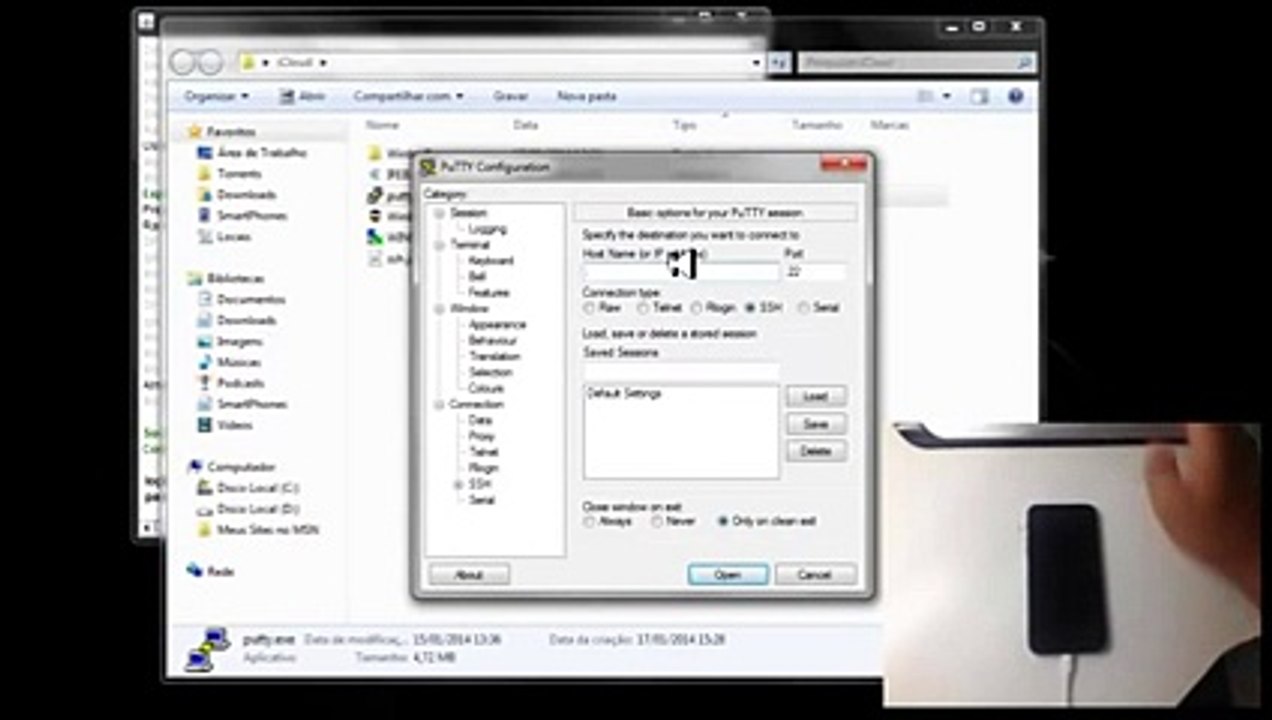Click the Load session button
1272x720 pixels.
point(816,397)
